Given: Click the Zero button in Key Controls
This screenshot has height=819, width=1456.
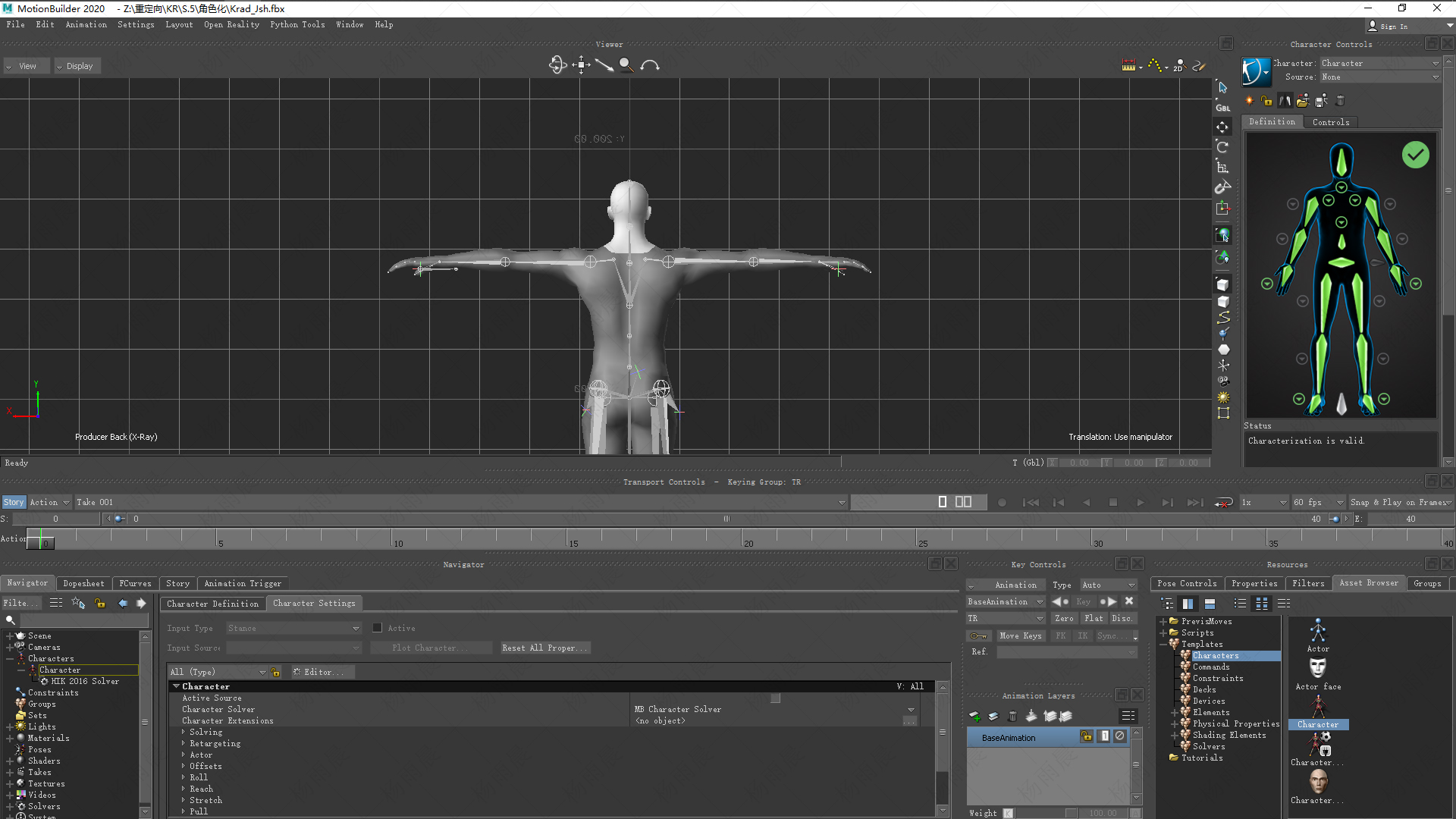Looking at the screenshot, I should 1064,618.
